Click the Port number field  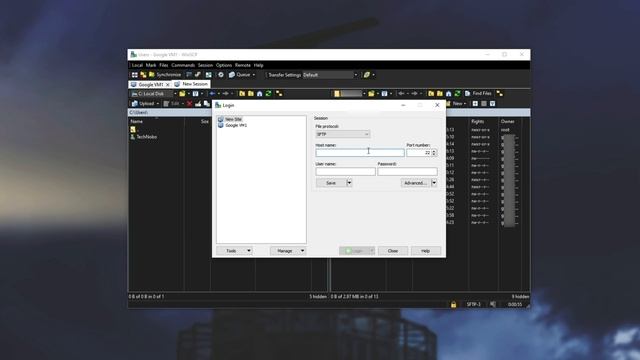[419, 153]
